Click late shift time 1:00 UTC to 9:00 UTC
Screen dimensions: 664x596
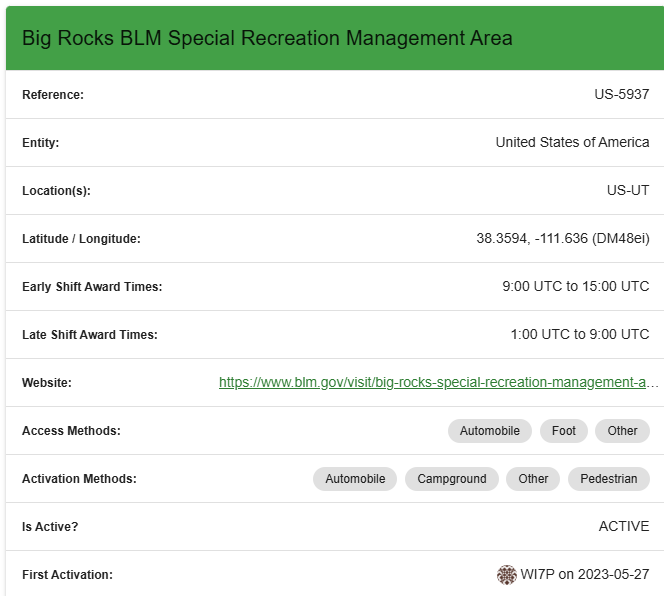pos(579,335)
